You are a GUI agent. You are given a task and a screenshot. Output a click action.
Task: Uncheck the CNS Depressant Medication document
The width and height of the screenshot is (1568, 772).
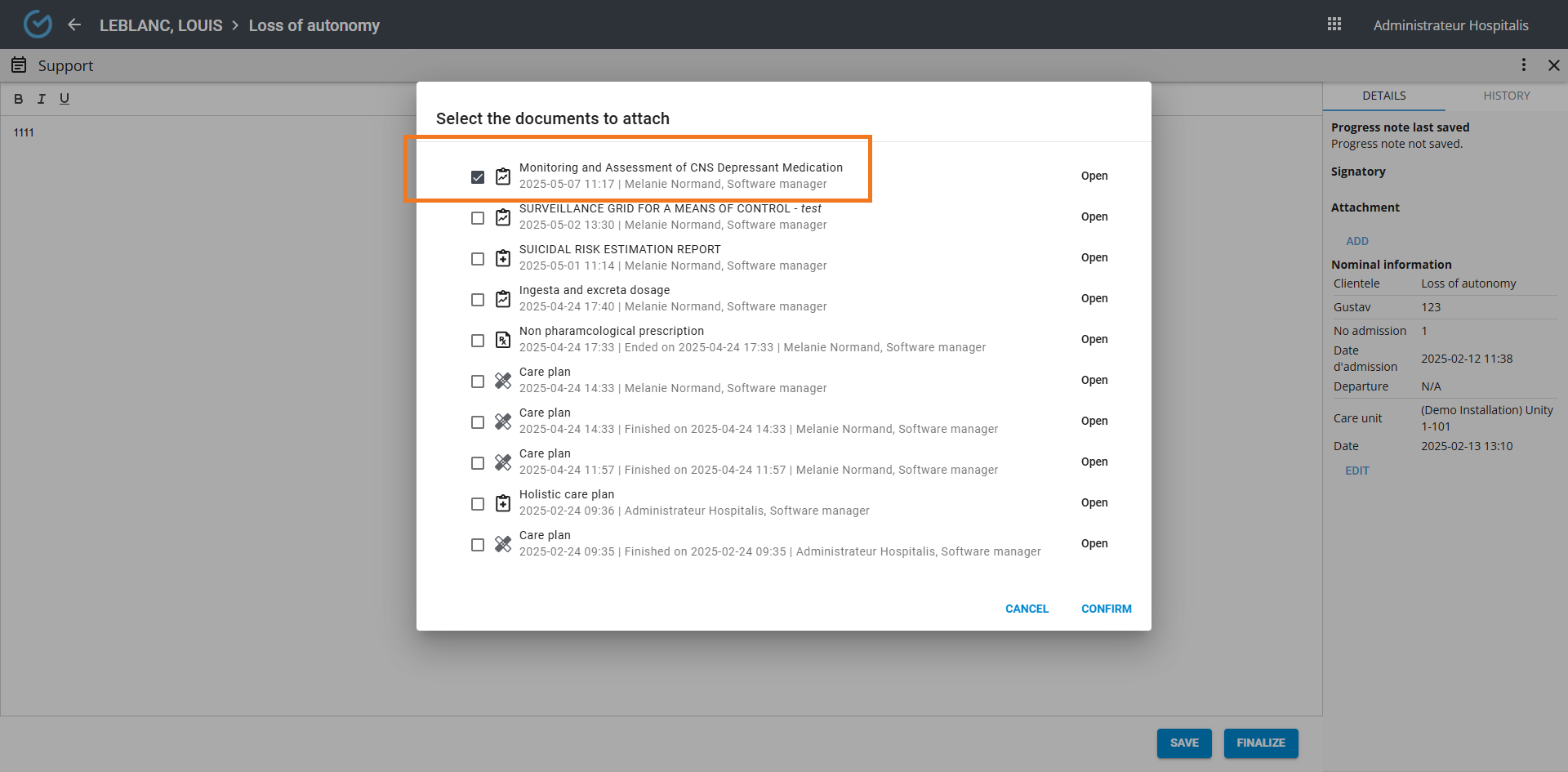(478, 176)
